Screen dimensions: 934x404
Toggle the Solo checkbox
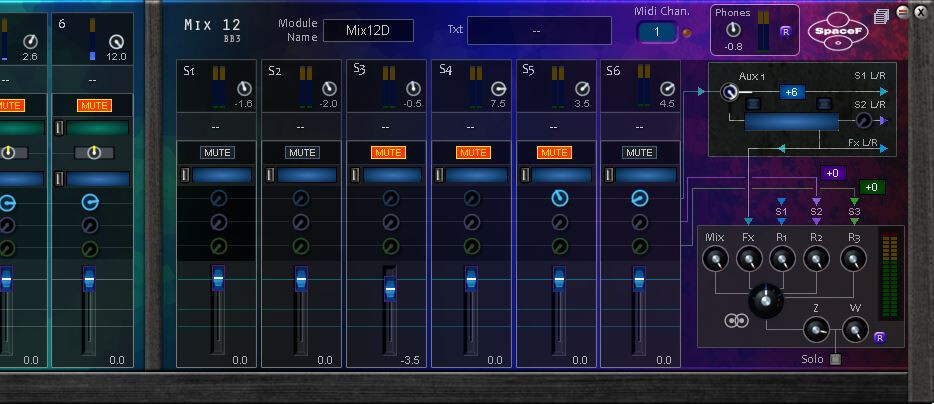click(x=836, y=359)
